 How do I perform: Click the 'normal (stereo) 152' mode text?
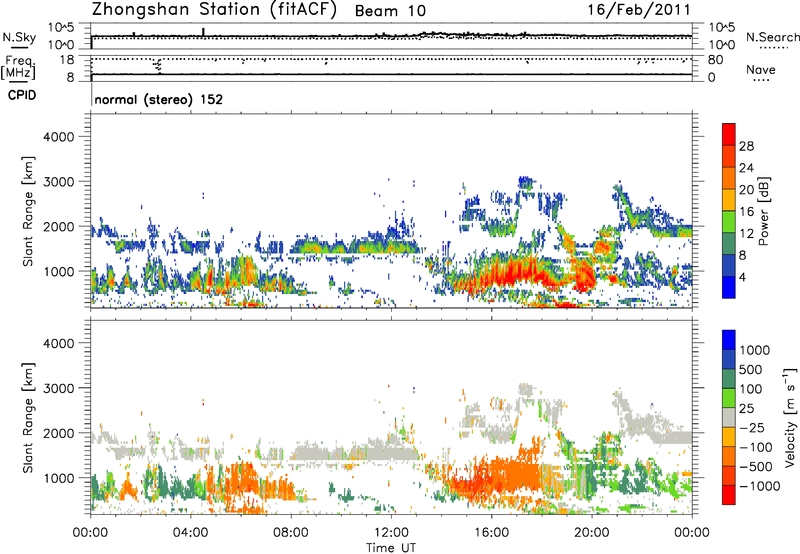(x=159, y=99)
